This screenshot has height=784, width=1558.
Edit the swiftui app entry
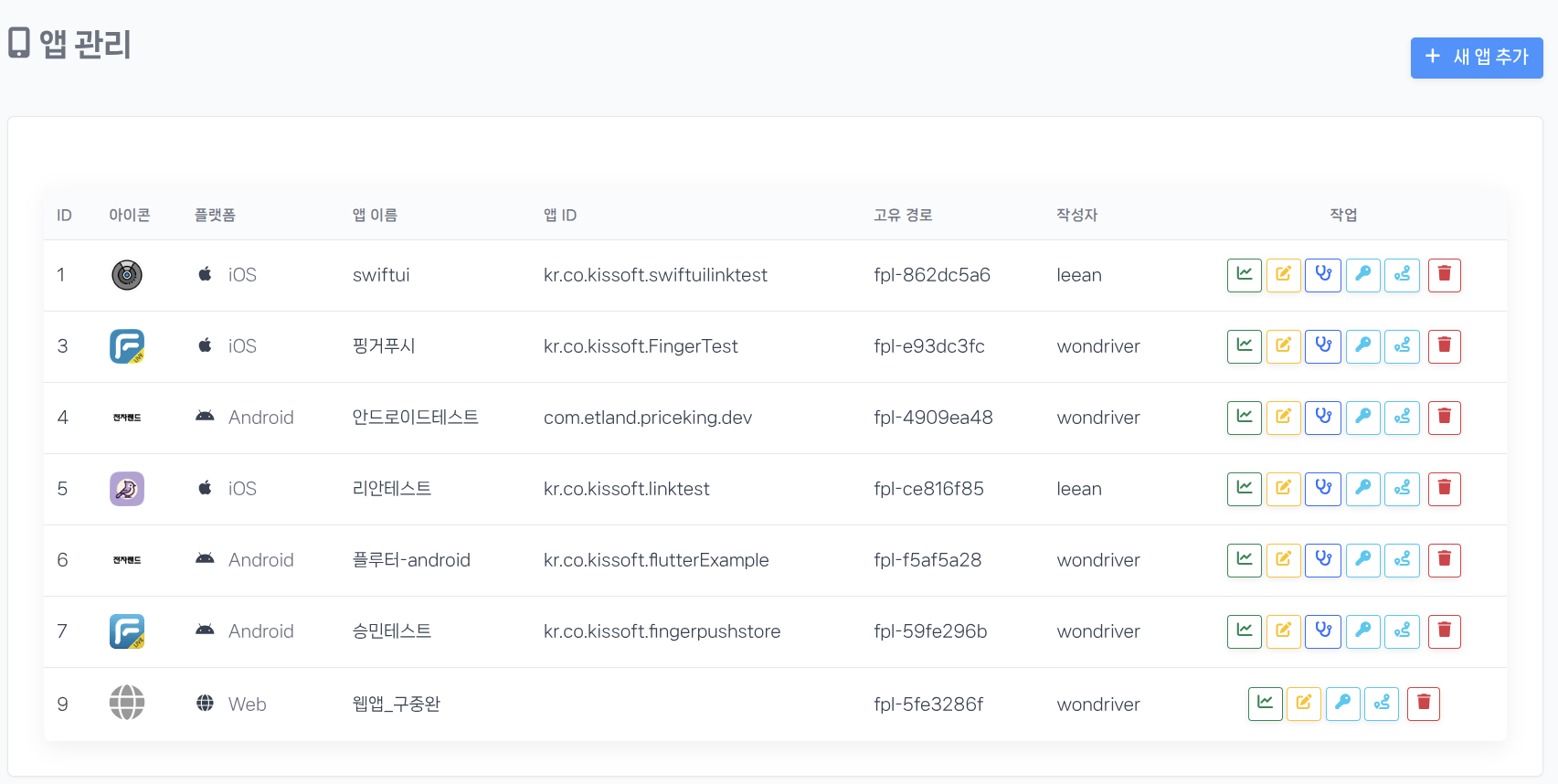coord(1283,275)
